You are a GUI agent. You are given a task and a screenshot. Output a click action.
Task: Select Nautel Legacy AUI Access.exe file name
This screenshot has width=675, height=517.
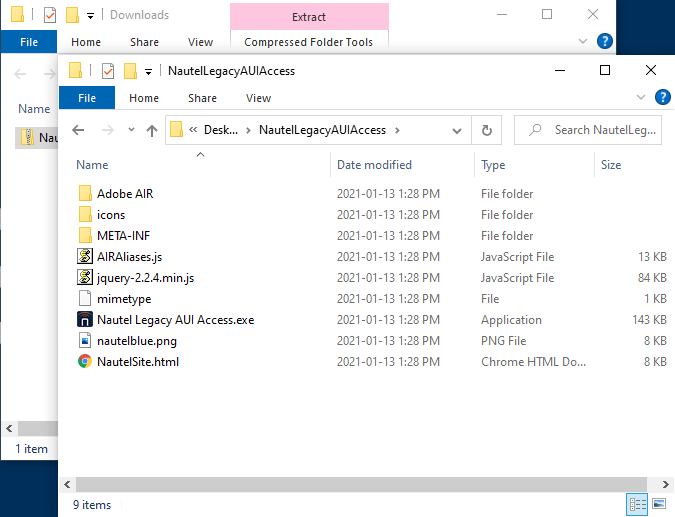tap(176, 320)
